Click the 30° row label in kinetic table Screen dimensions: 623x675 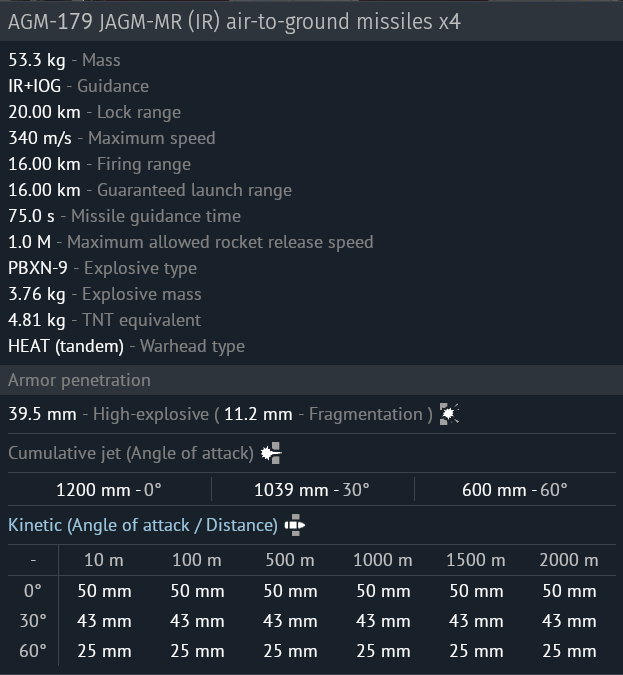coord(33,621)
